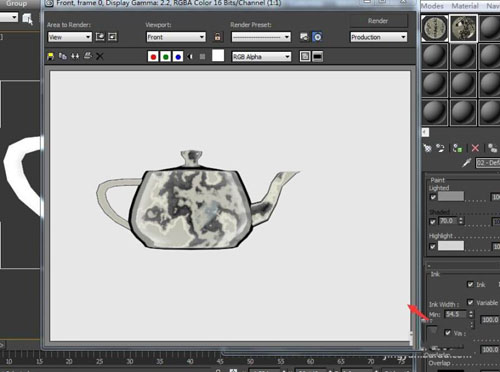Click the Auto Region Selected icon

[x=113, y=37]
